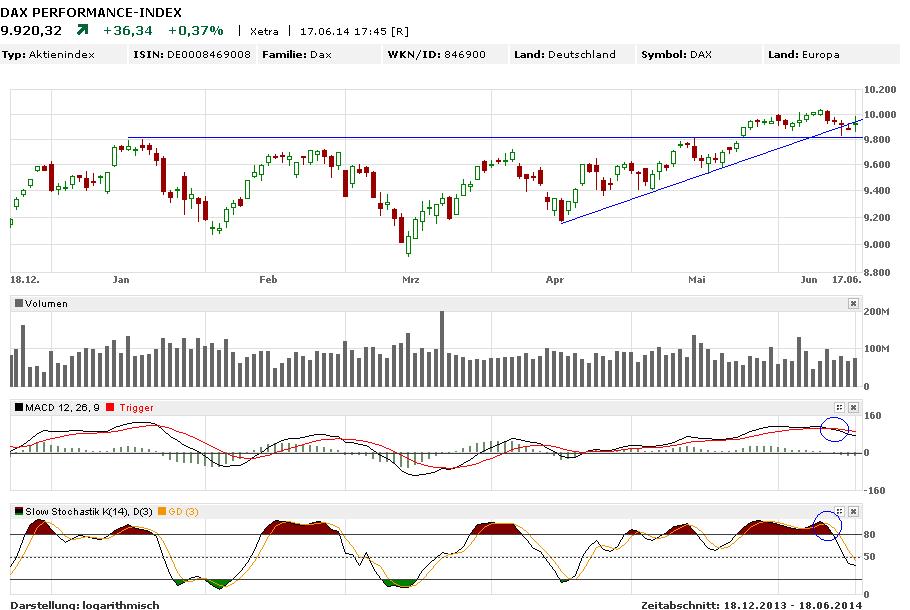Click the "Symbol: DAX" cell
910x610 pixels.
699,55
